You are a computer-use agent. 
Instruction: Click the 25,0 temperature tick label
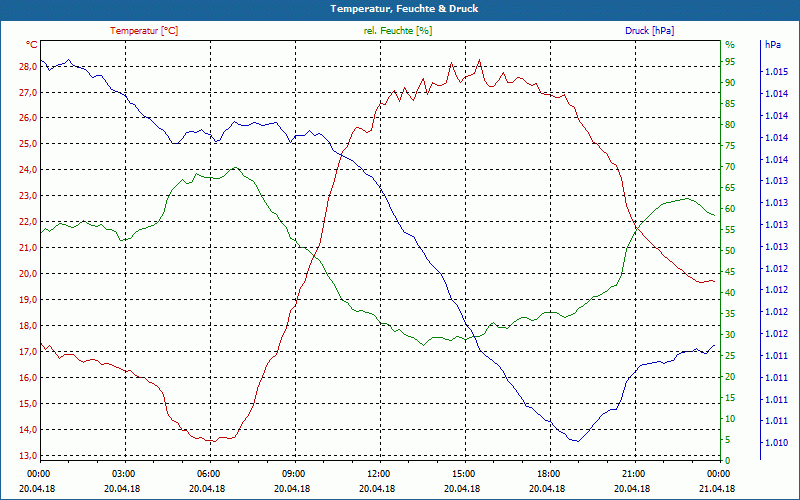coord(26,144)
